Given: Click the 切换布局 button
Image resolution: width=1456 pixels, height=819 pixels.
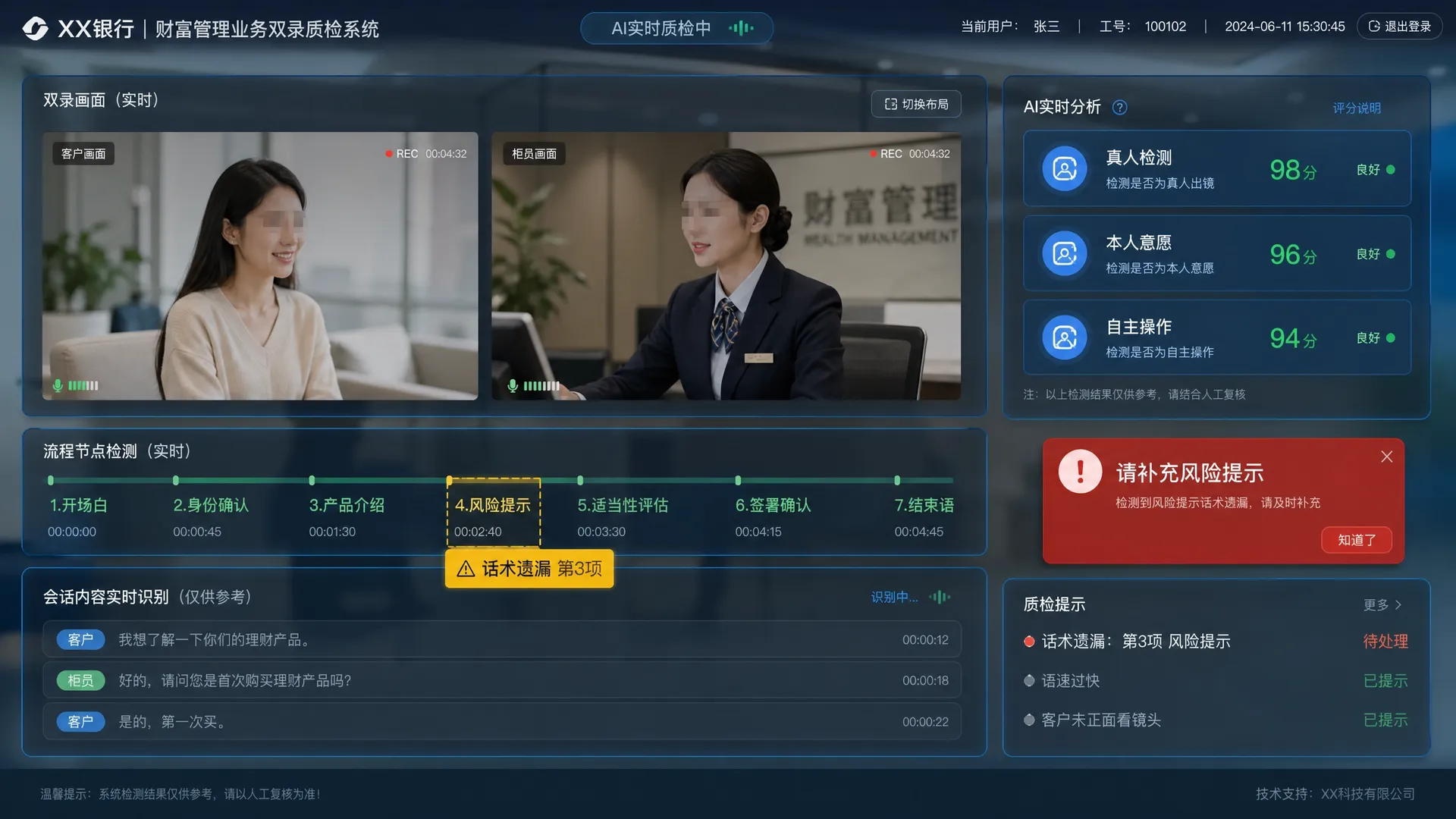Looking at the screenshot, I should click(916, 104).
